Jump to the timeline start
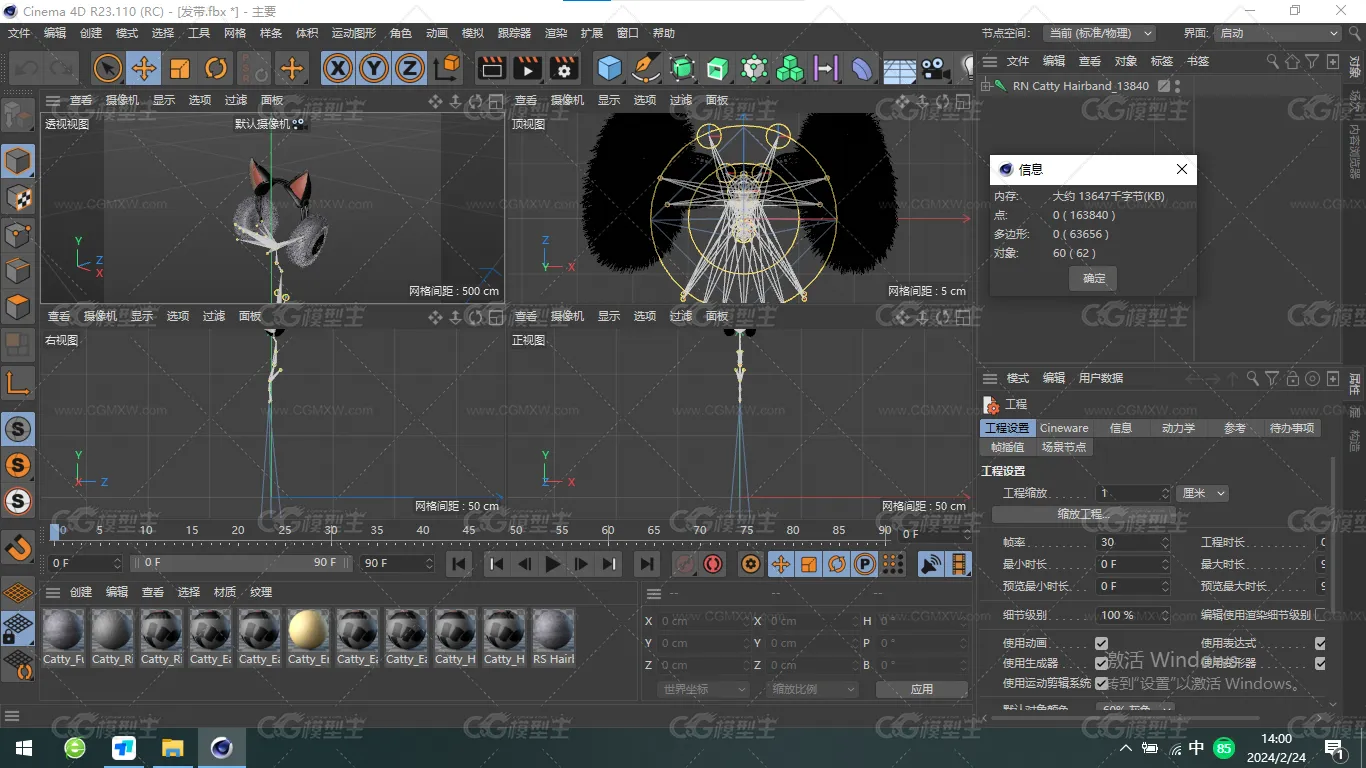 point(459,564)
